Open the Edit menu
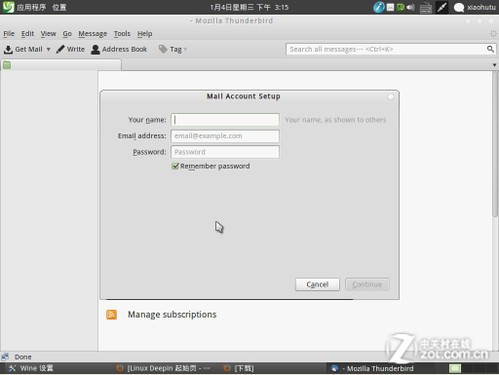 point(28,34)
